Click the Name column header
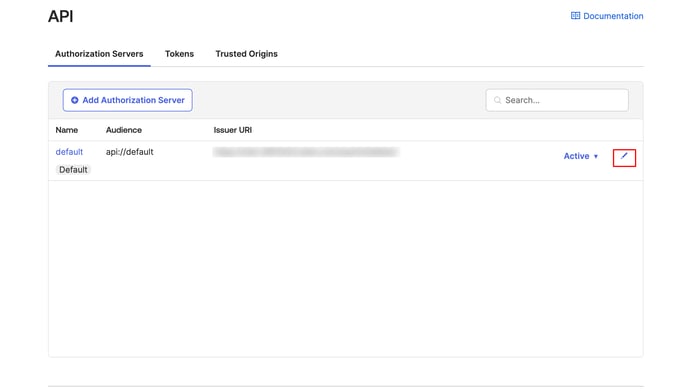The width and height of the screenshot is (688, 391). (67, 130)
